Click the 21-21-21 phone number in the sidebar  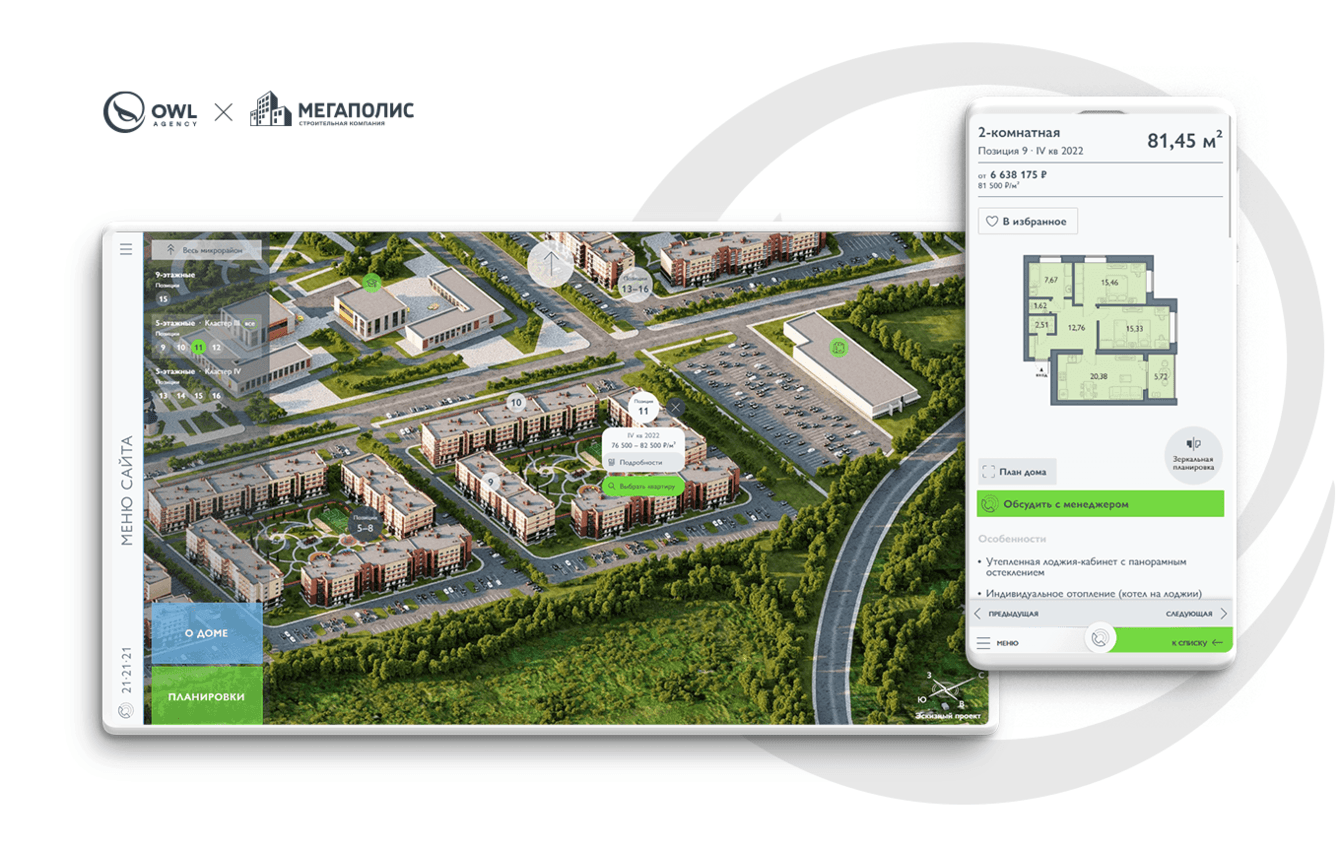pos(126,669)
